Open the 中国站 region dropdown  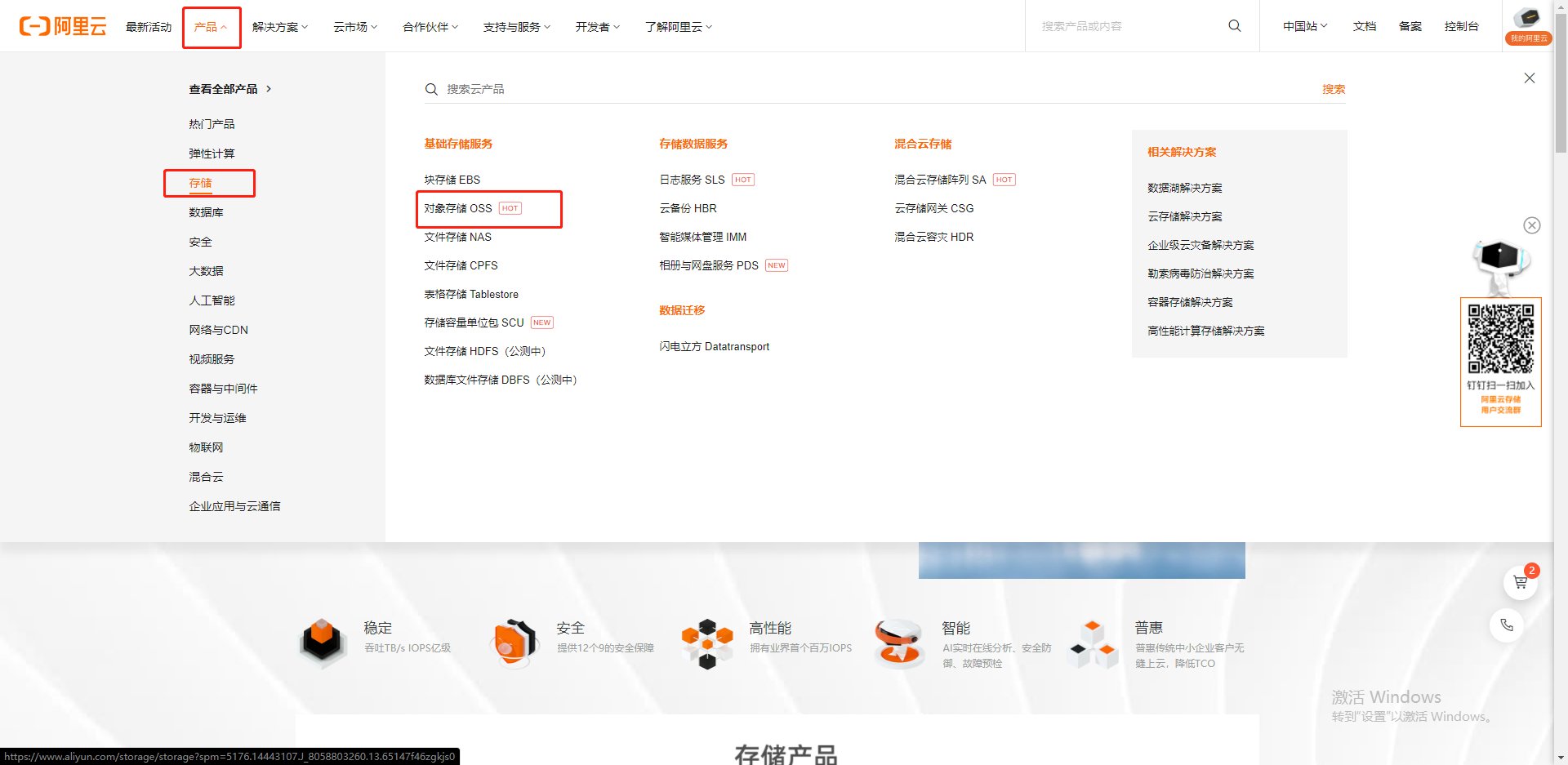click(x=1305, y=26)
